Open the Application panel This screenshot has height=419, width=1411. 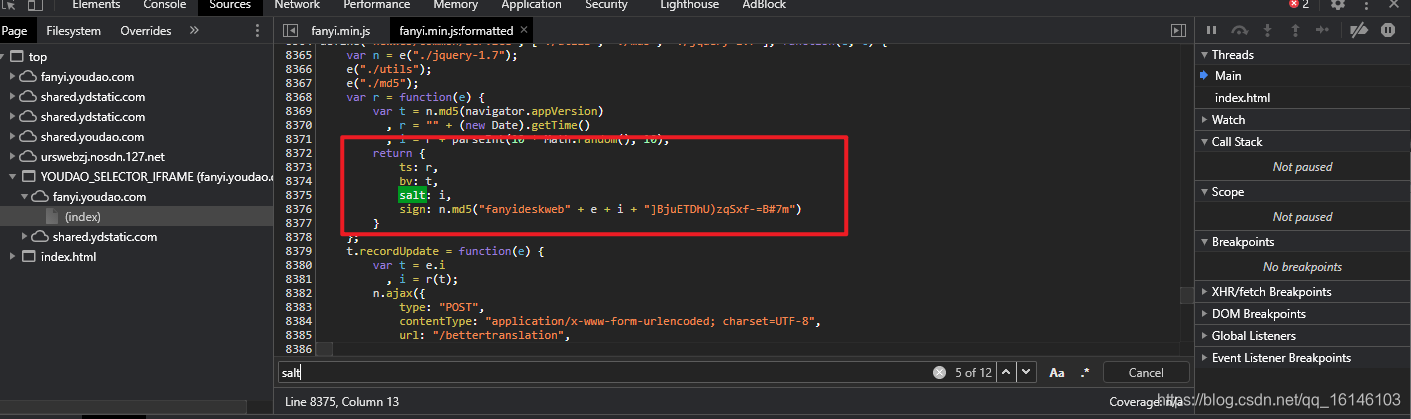[x=531, y=5]
